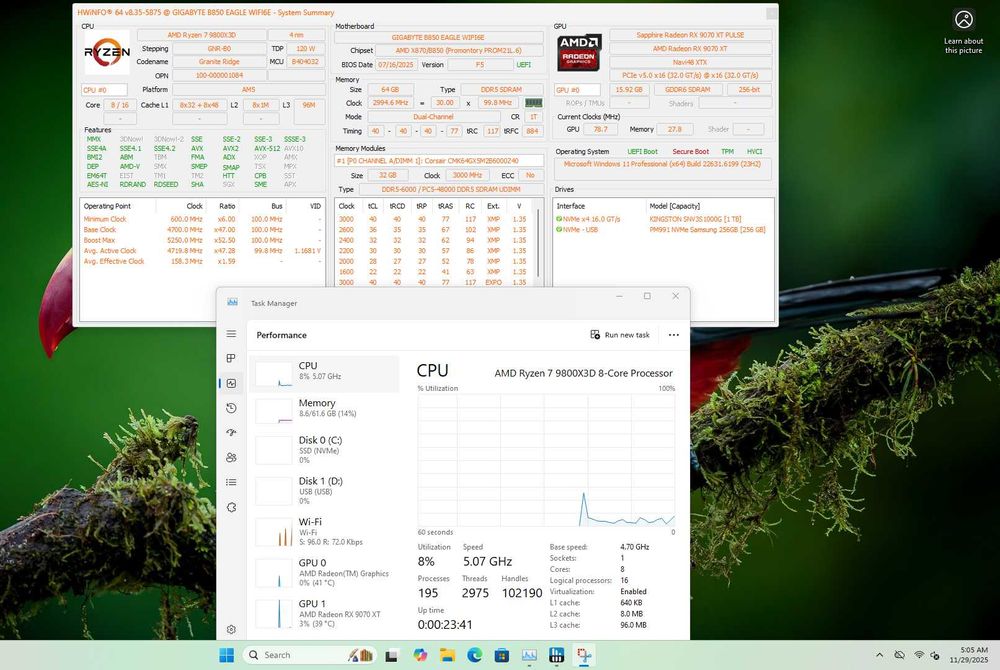Click the GIGABYTE B850 EAGLE WIFI6E motherboard field
1000x670 pixels.
(439, 38)
